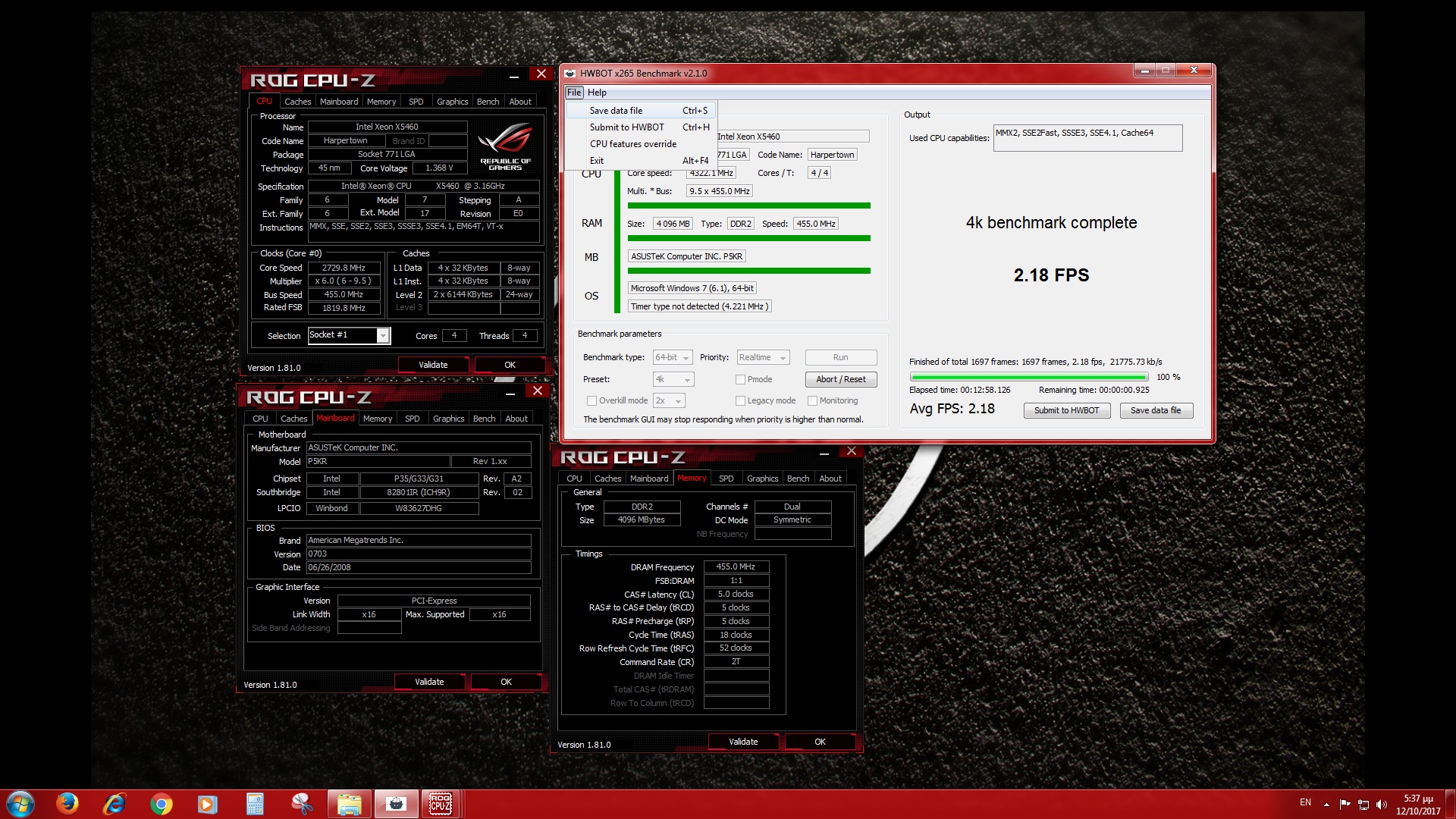This screenshot has height=819, width=1456.
Task: Click the EN language indicator
Action: click(1305, 802)
